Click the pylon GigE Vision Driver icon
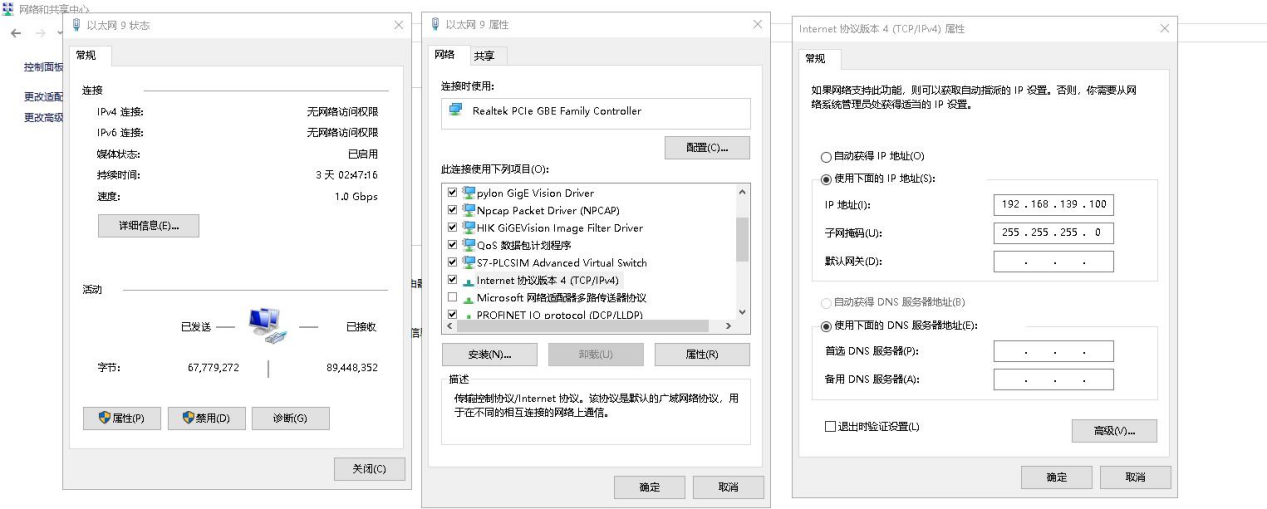Viewport: 1267px width, 509px height. pos(468,193)
